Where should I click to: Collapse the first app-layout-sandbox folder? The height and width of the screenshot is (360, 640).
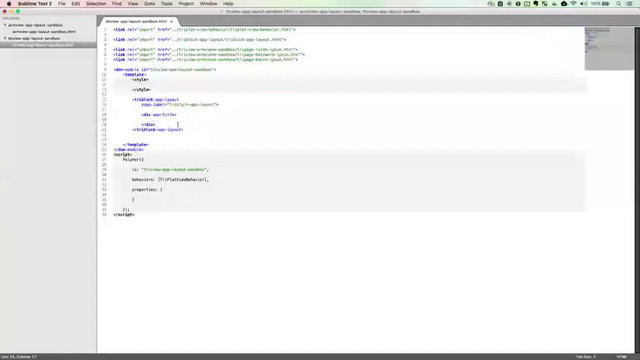(5, 25)
